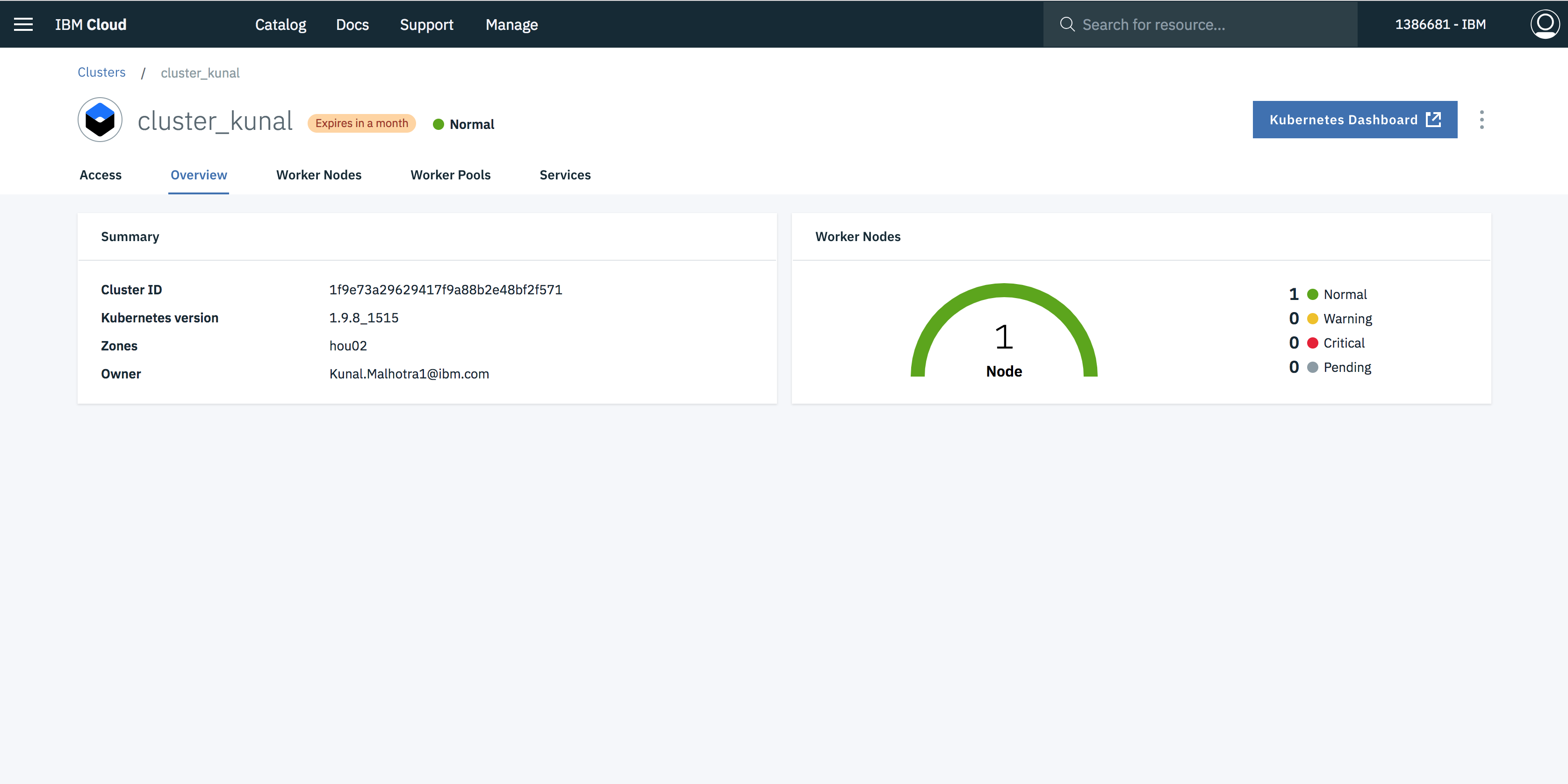This screenshot has height=784, width=1568.
Task: Click the search magnifier icon
Action: click(x=1066, y=24)
